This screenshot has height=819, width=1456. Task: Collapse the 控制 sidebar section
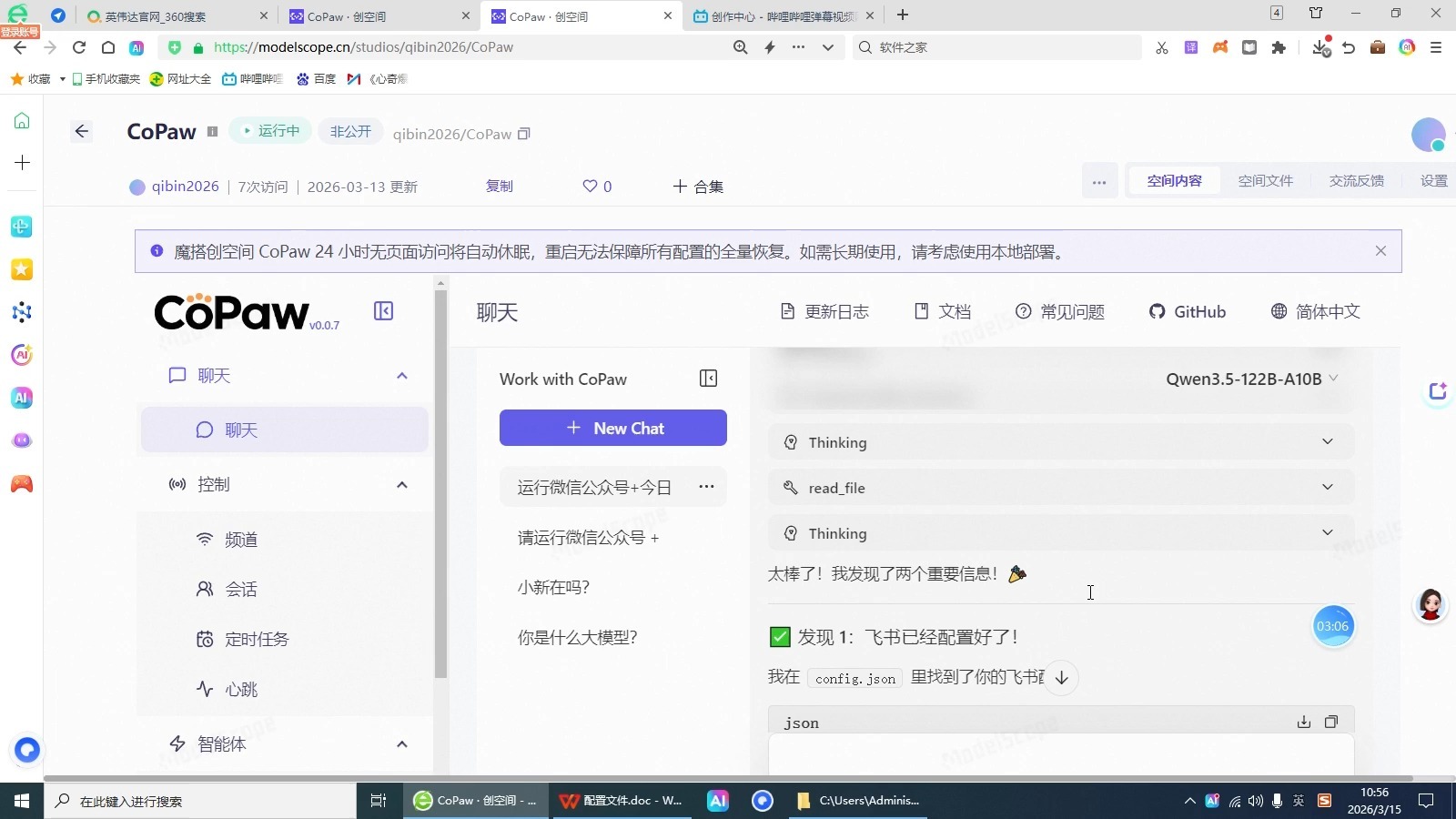[402, 484]
